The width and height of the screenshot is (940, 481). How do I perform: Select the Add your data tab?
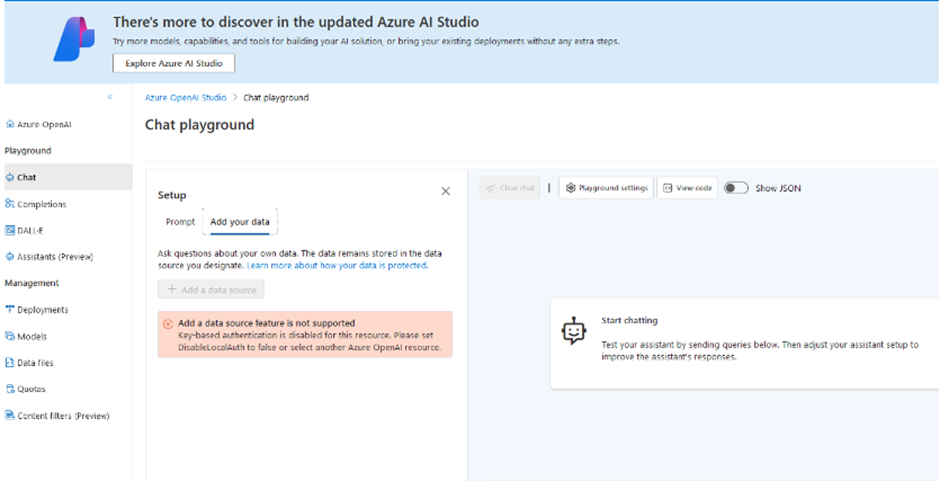pyautogui.click(x=240, y=222)
